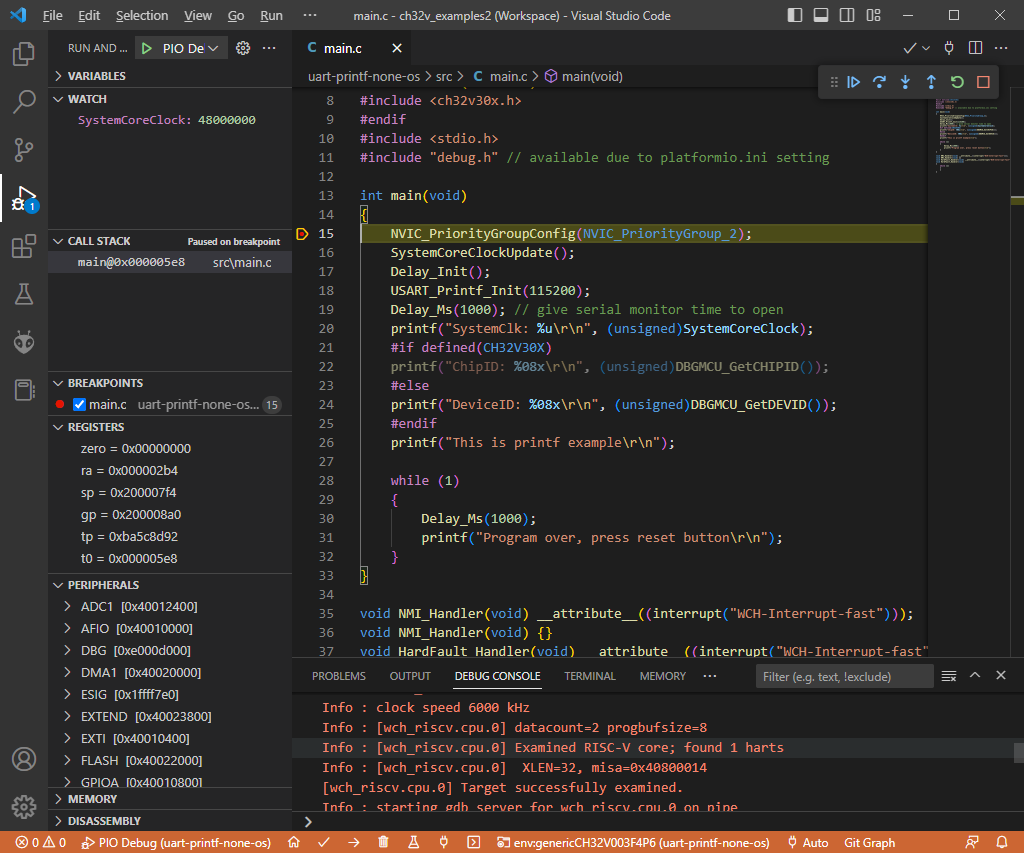This screenshot has height=853, width=1024.
Task: Toggle the breakpoint on line 15
Action: click(x=303, y=234)
